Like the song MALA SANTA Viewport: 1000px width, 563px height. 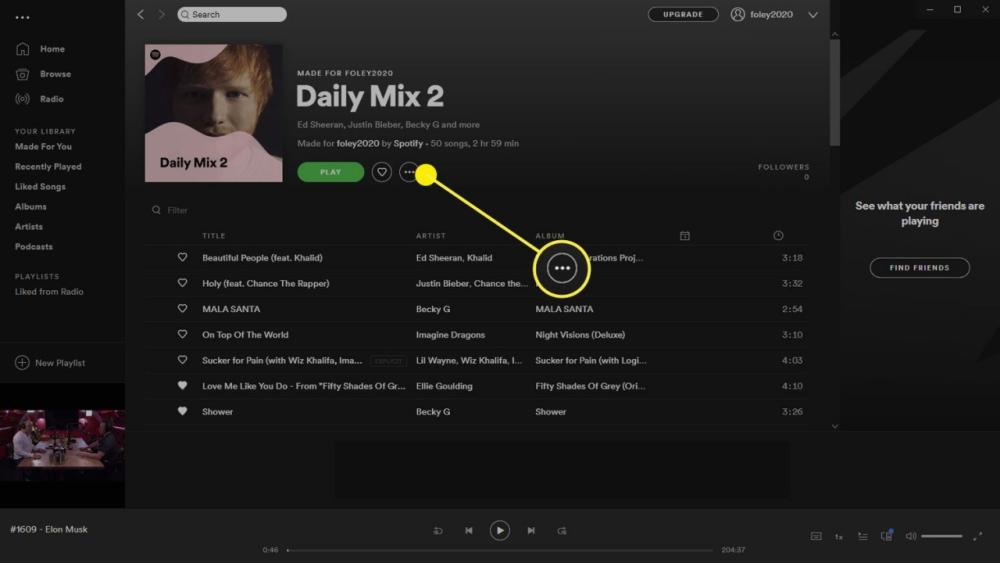pos(182,309)
